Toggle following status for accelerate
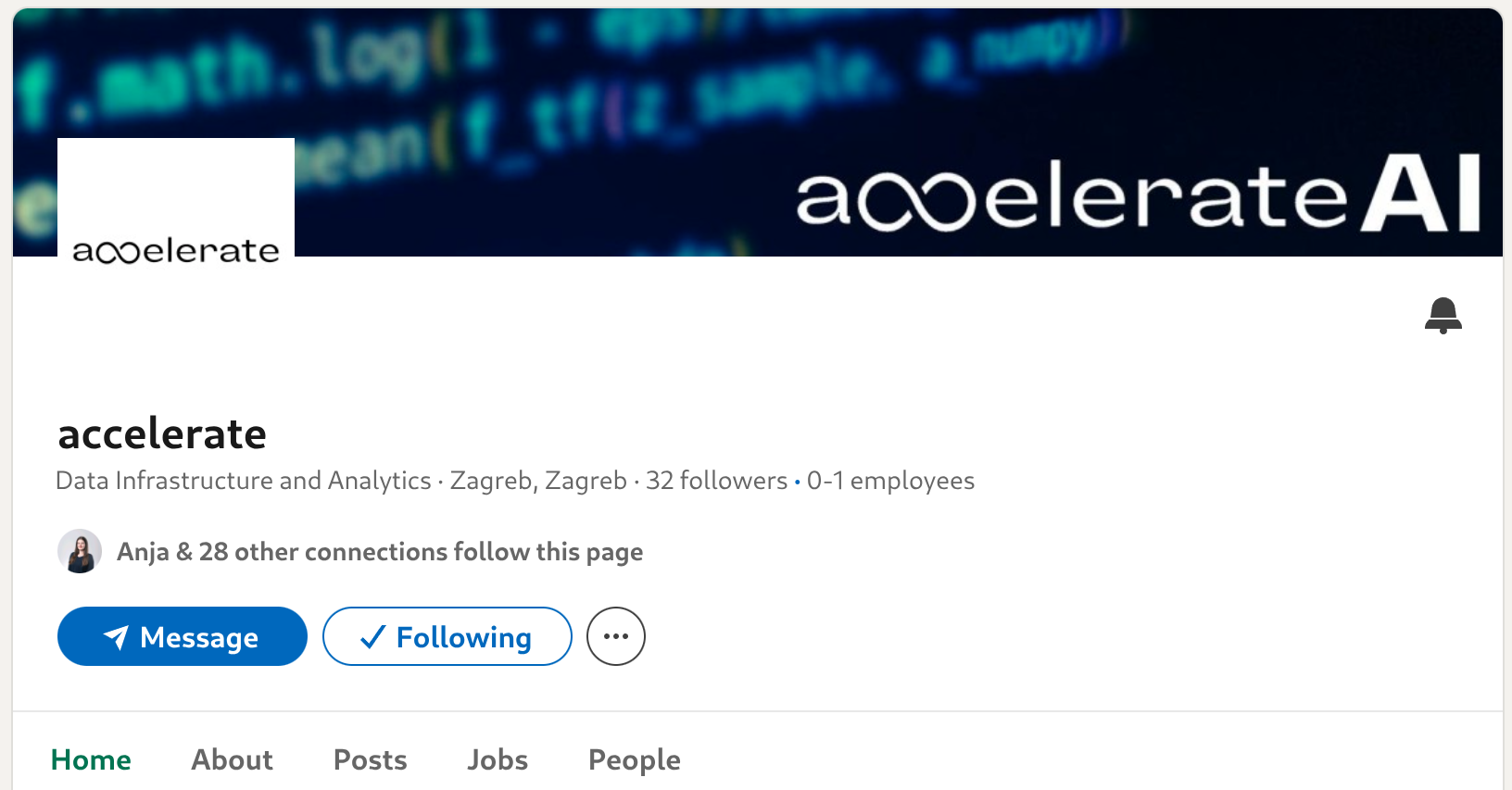 447,636
